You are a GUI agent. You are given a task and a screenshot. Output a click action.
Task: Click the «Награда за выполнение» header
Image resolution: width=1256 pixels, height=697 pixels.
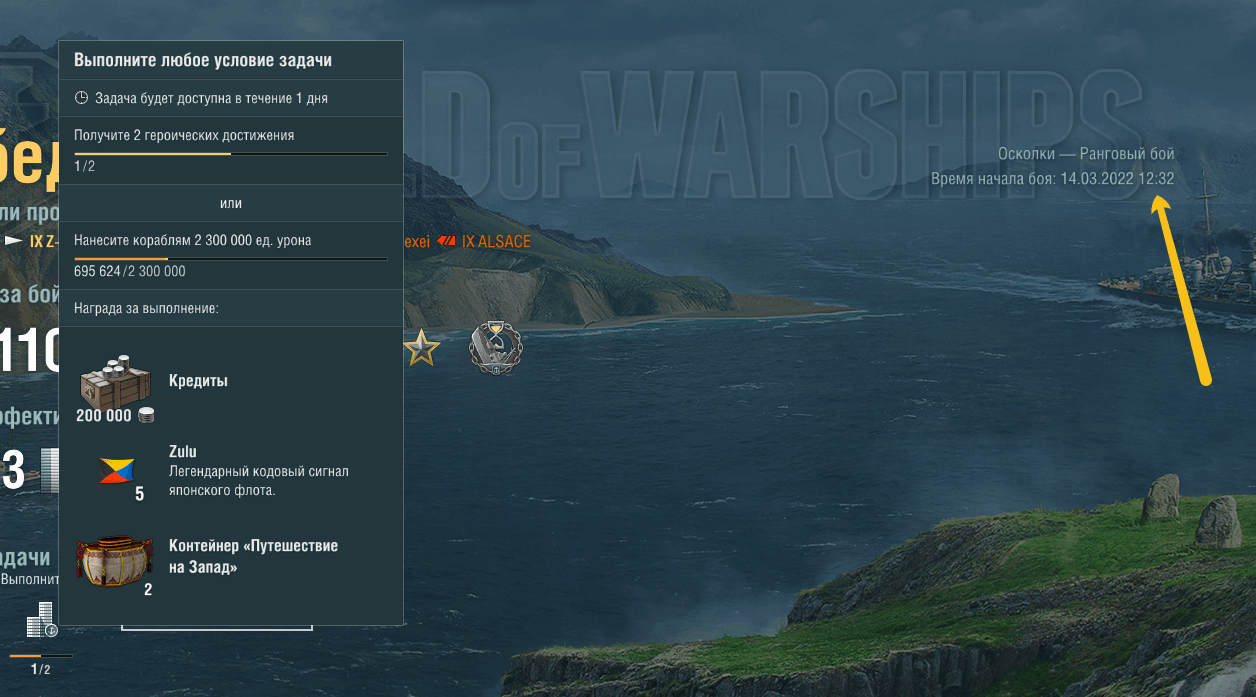[x=146, y=308]
